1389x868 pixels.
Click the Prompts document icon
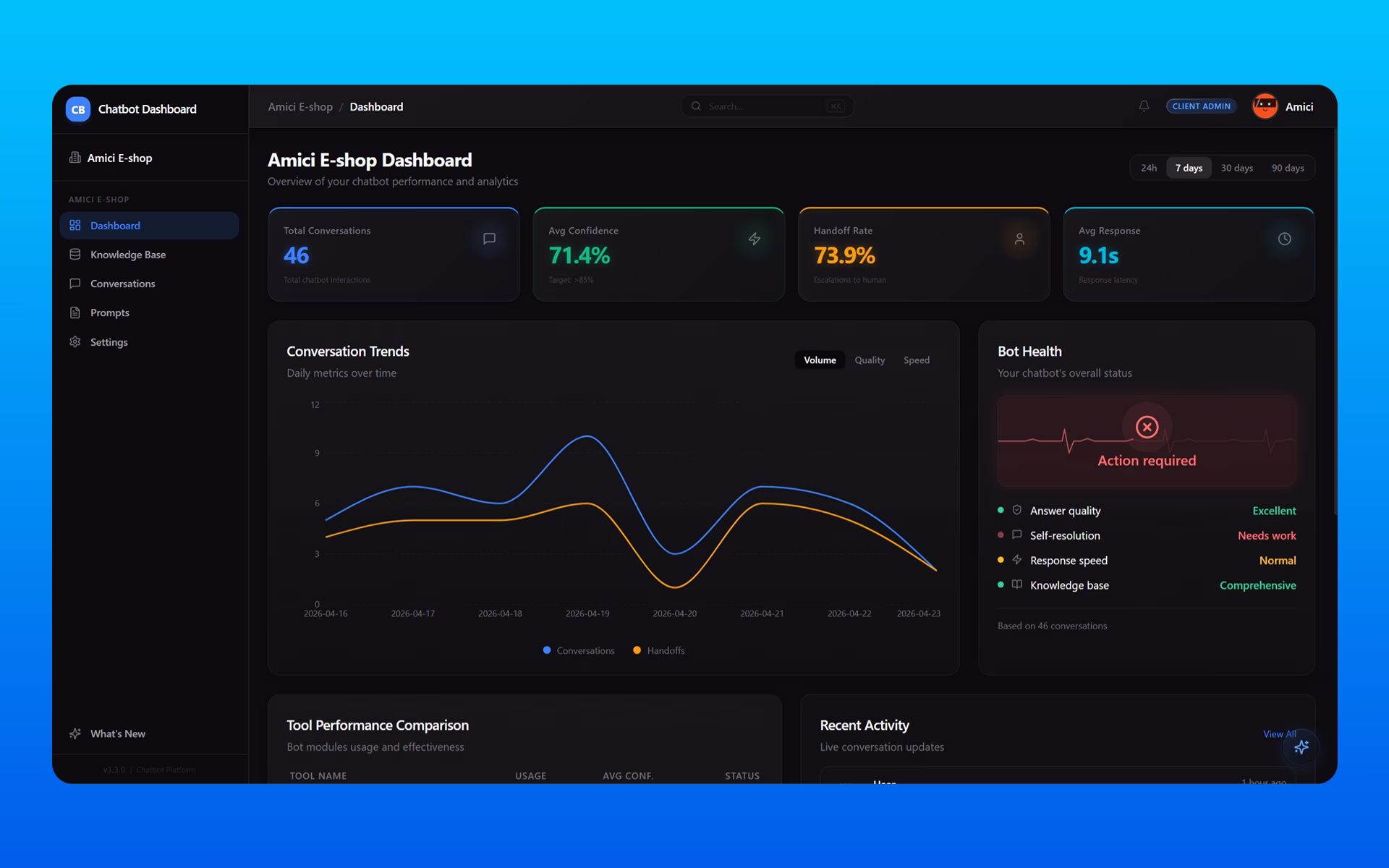click(x=75, y=312)
